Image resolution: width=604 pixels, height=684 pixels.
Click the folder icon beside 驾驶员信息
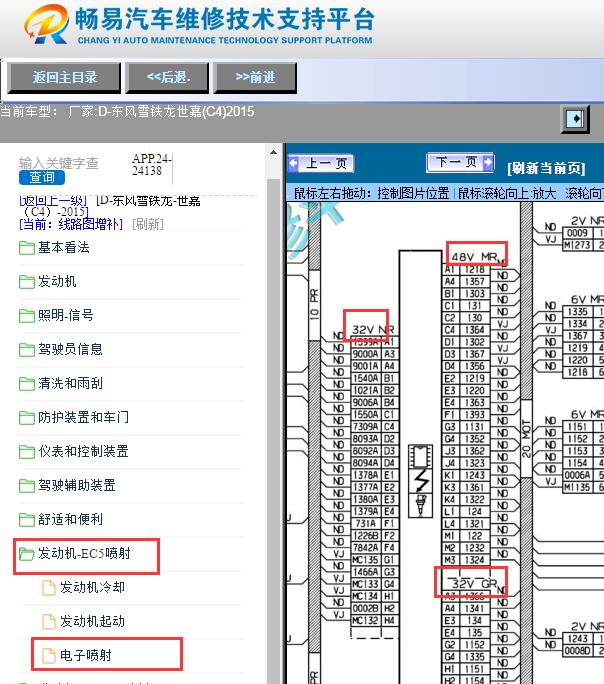(27, 350)
